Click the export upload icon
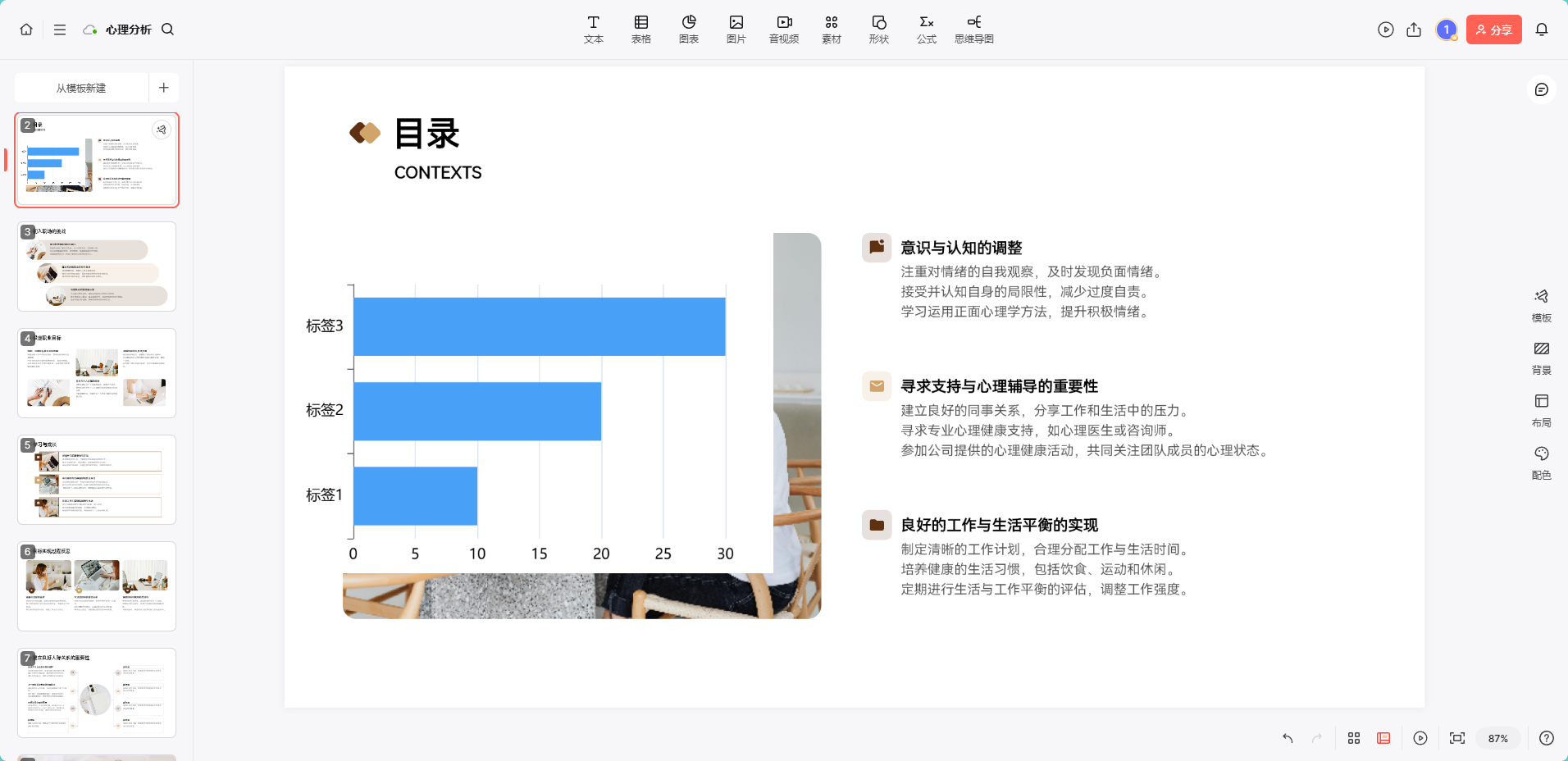Screen dimensions: 1568x761 1414,30
